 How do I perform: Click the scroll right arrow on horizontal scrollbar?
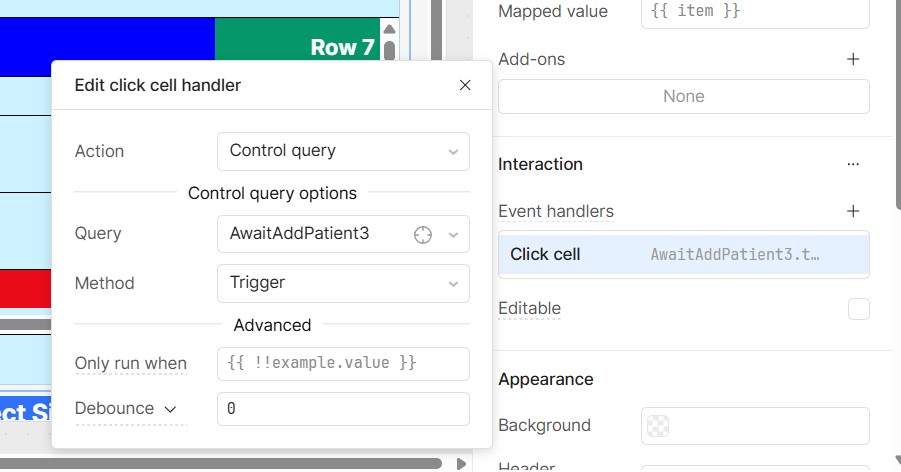[461, 464]
